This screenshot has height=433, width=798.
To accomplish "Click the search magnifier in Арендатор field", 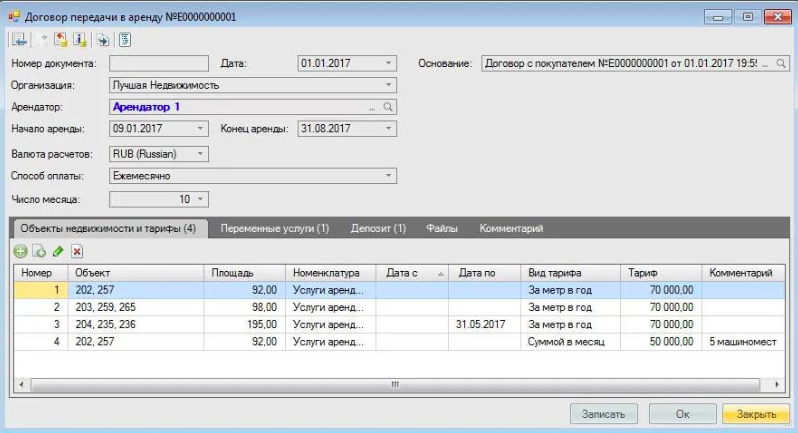I will [x=388, y=107].
